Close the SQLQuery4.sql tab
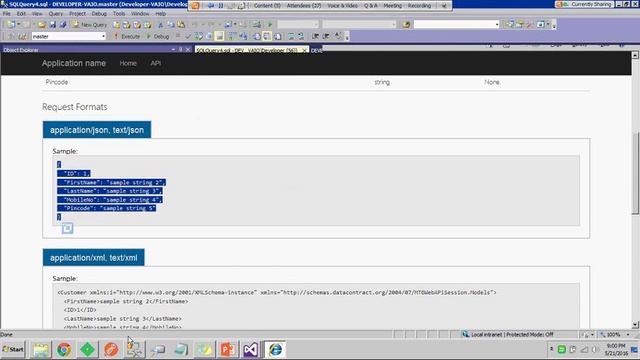This screenshot has height=360, width=640. [304, 50]
